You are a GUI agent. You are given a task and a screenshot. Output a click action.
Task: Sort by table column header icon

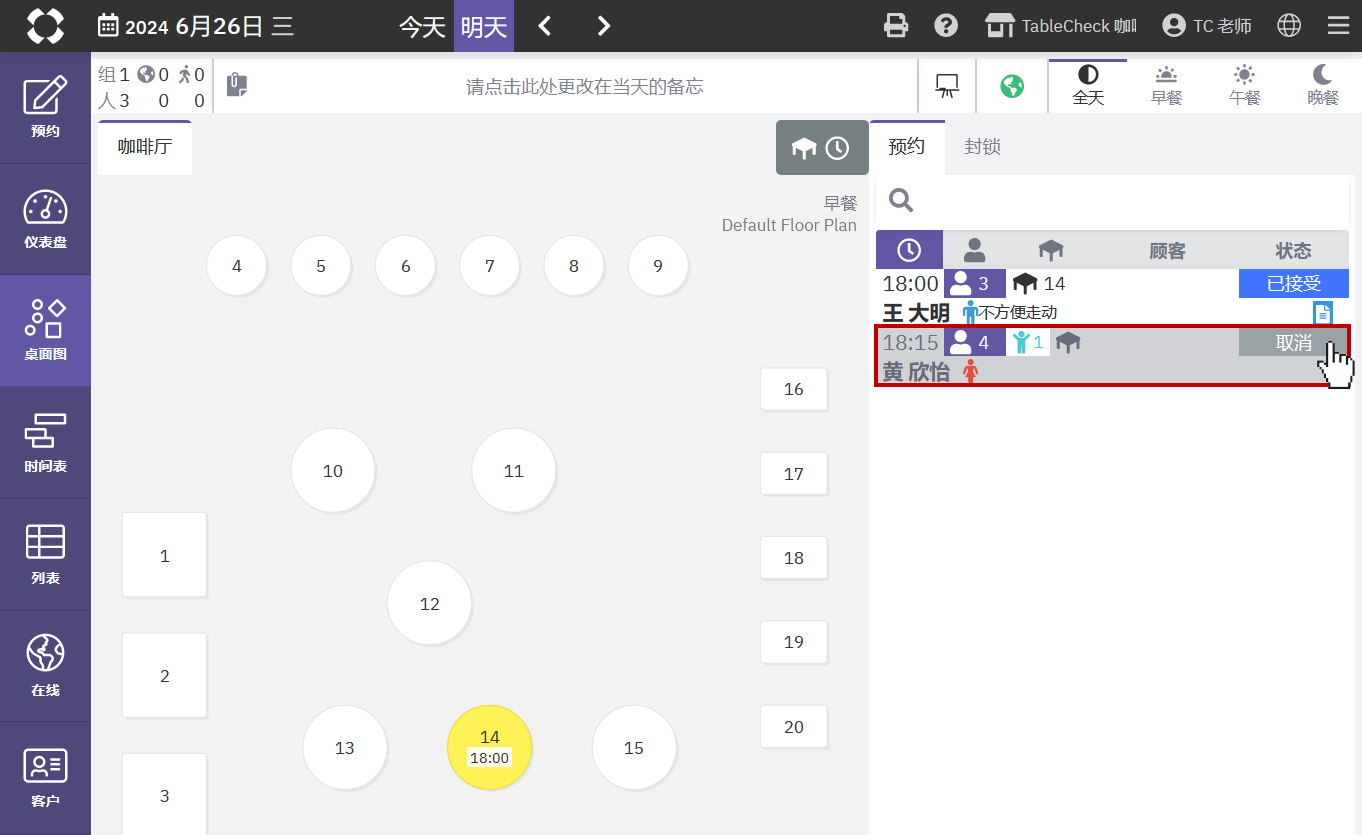pos(1051,250)
